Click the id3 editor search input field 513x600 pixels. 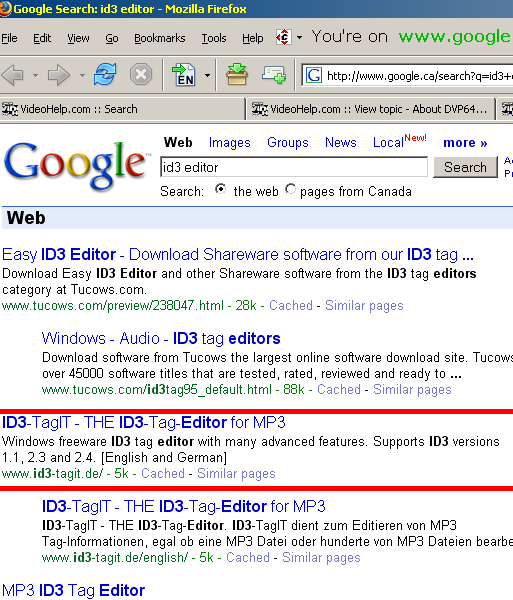click(294, 167)
